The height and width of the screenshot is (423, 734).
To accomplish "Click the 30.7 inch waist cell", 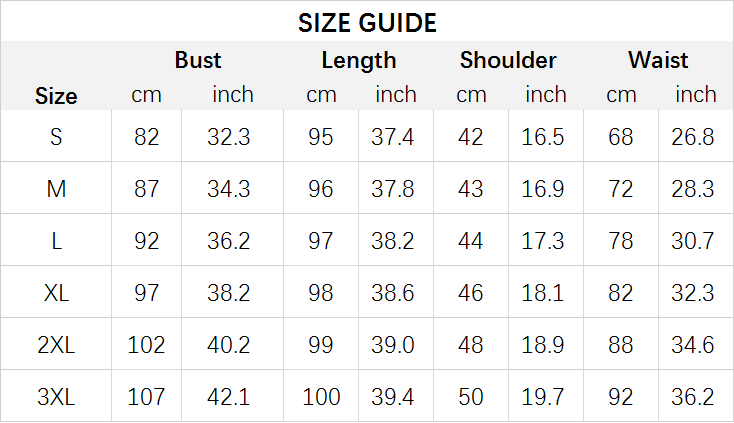I will (693, 241).
